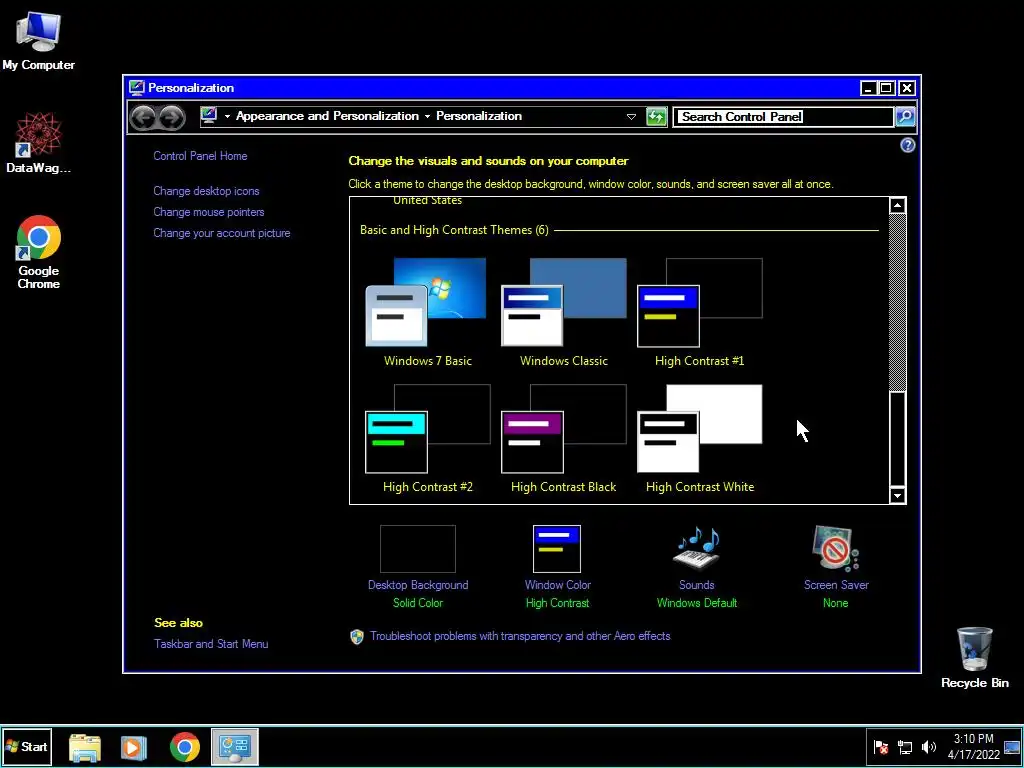Open Control Panel Home link
Screen dimensions: 1024x768
[200, 155]
